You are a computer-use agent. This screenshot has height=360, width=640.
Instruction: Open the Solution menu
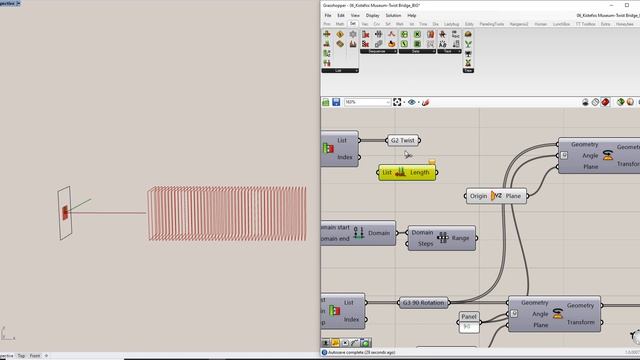[393, 16]
